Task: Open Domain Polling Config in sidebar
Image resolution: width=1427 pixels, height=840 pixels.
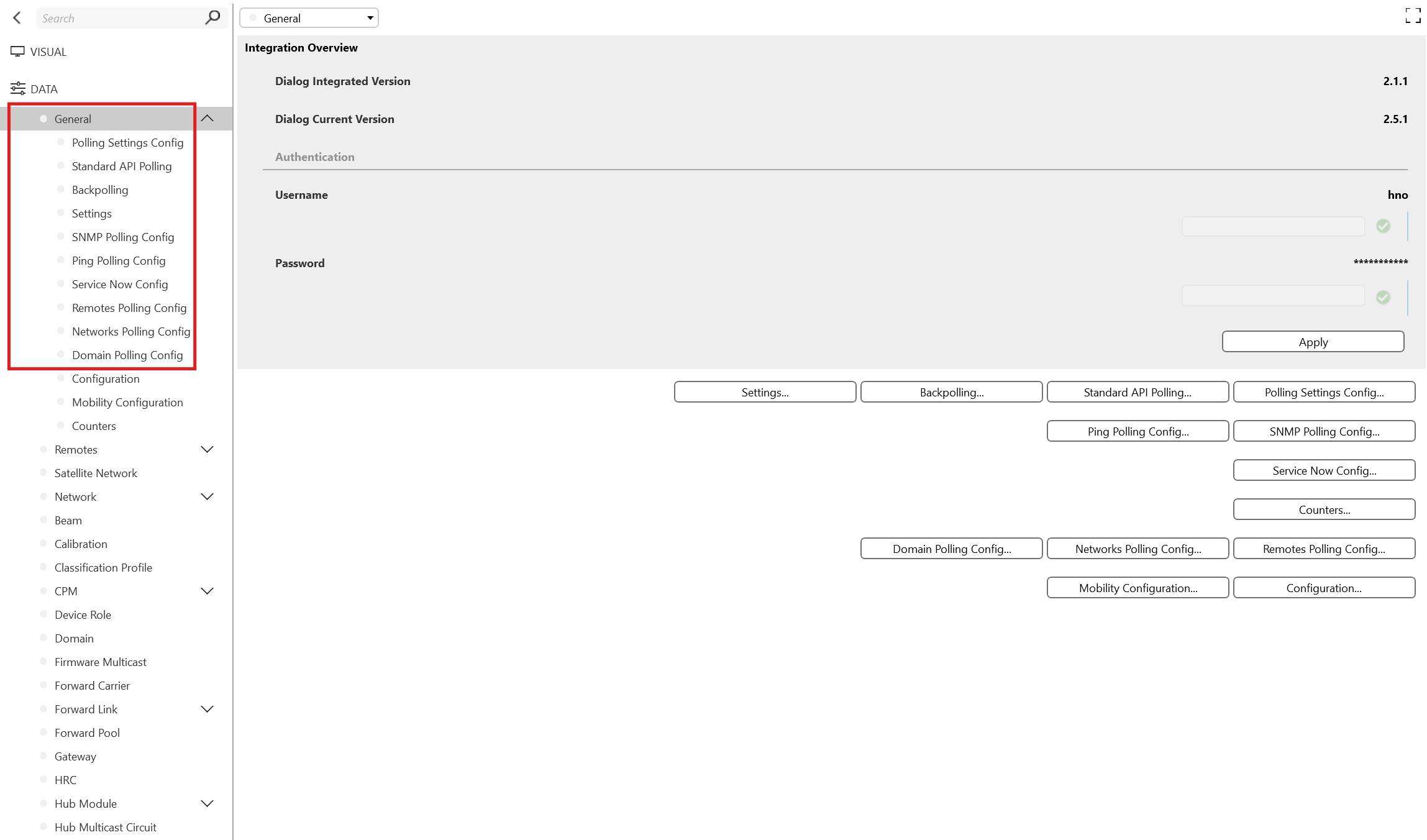Action: (x=127, y=355)
